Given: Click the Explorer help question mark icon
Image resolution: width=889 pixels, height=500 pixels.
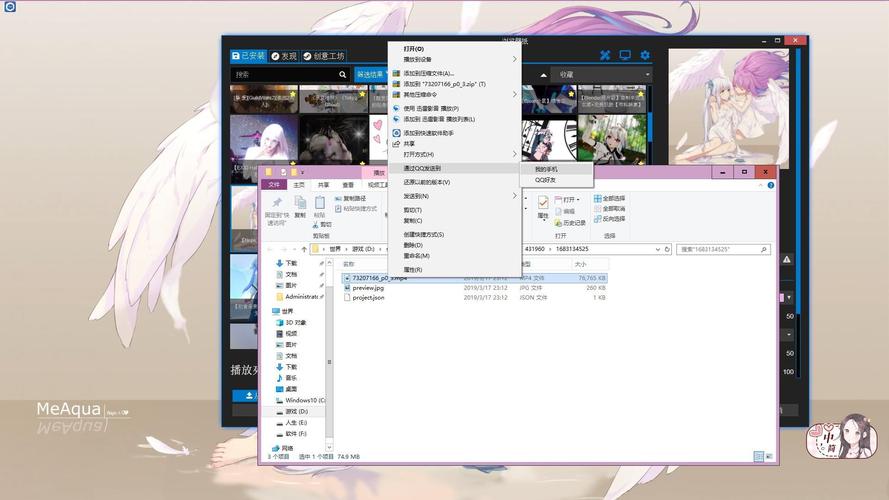Looking at the screenshot, I should click(771, 185).
